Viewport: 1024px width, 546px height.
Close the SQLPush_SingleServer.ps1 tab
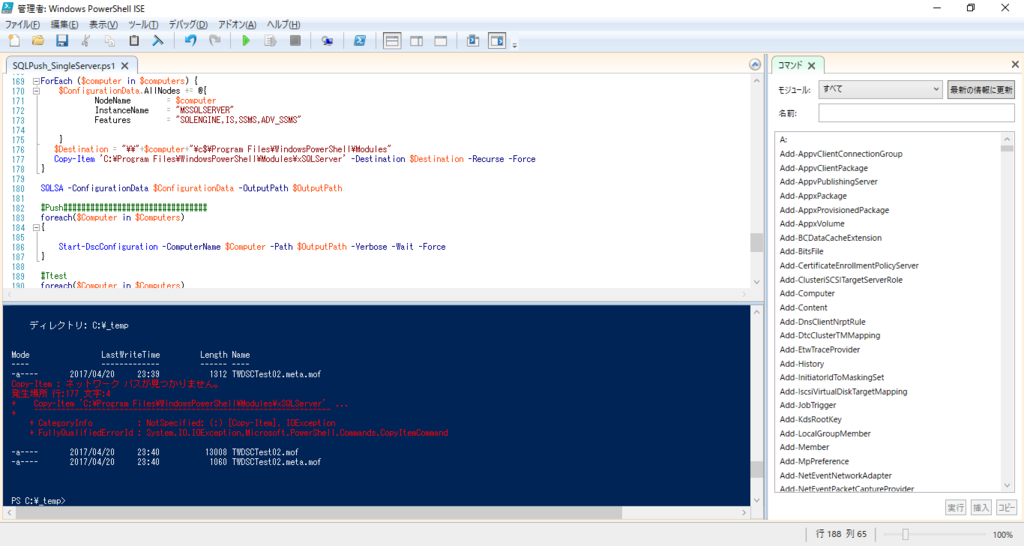pyautogui.click(x=125, y=65)
